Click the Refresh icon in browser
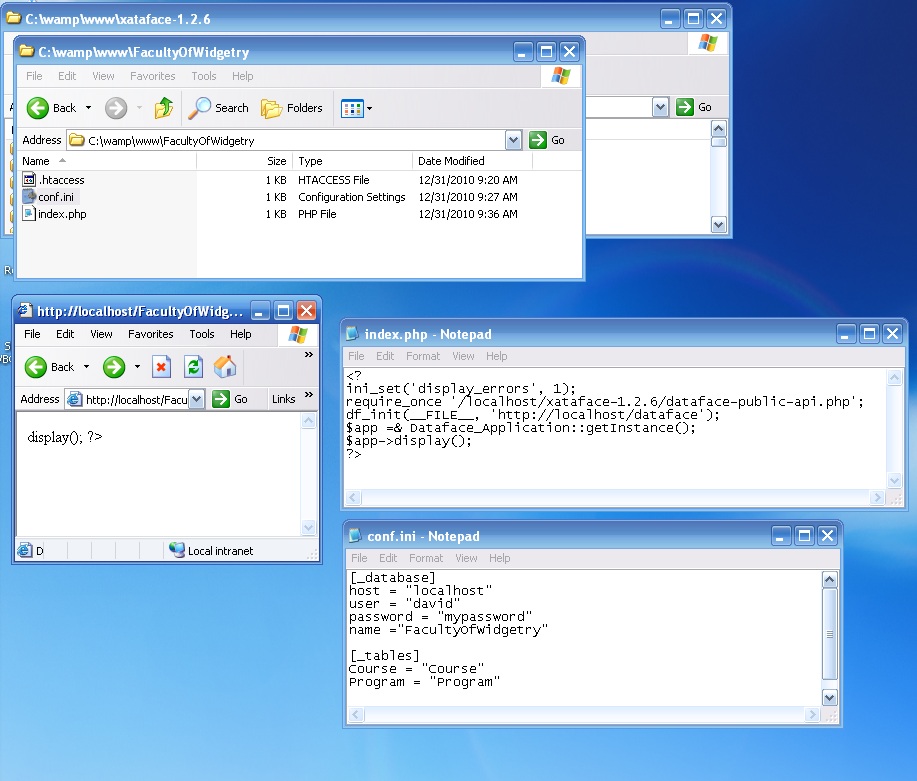Image resolution: width=917 pixels, height=781 pixels. (193, 367)
